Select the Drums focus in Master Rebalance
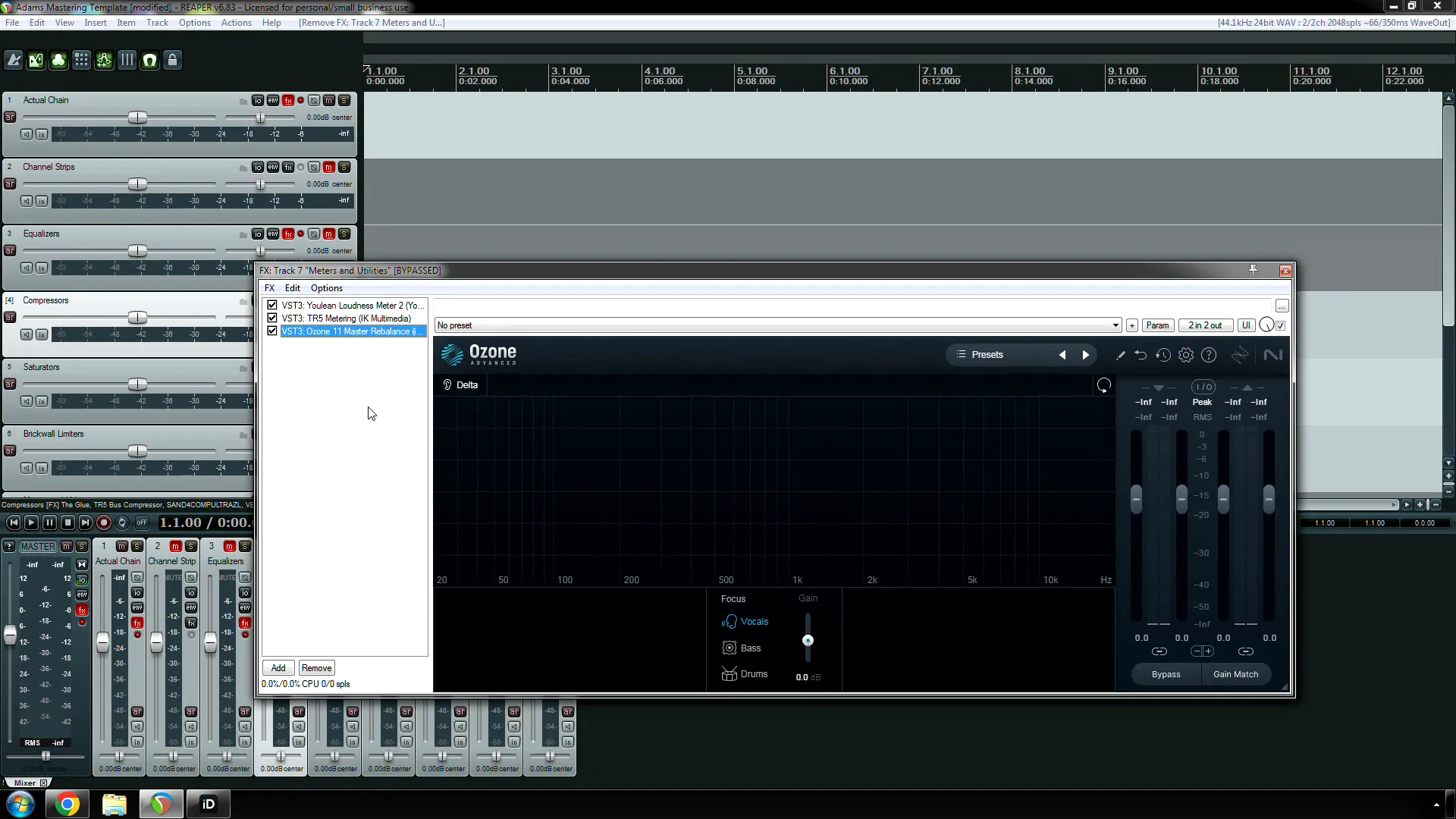Viewport: 1456px width, 819px height. (753, 674)
